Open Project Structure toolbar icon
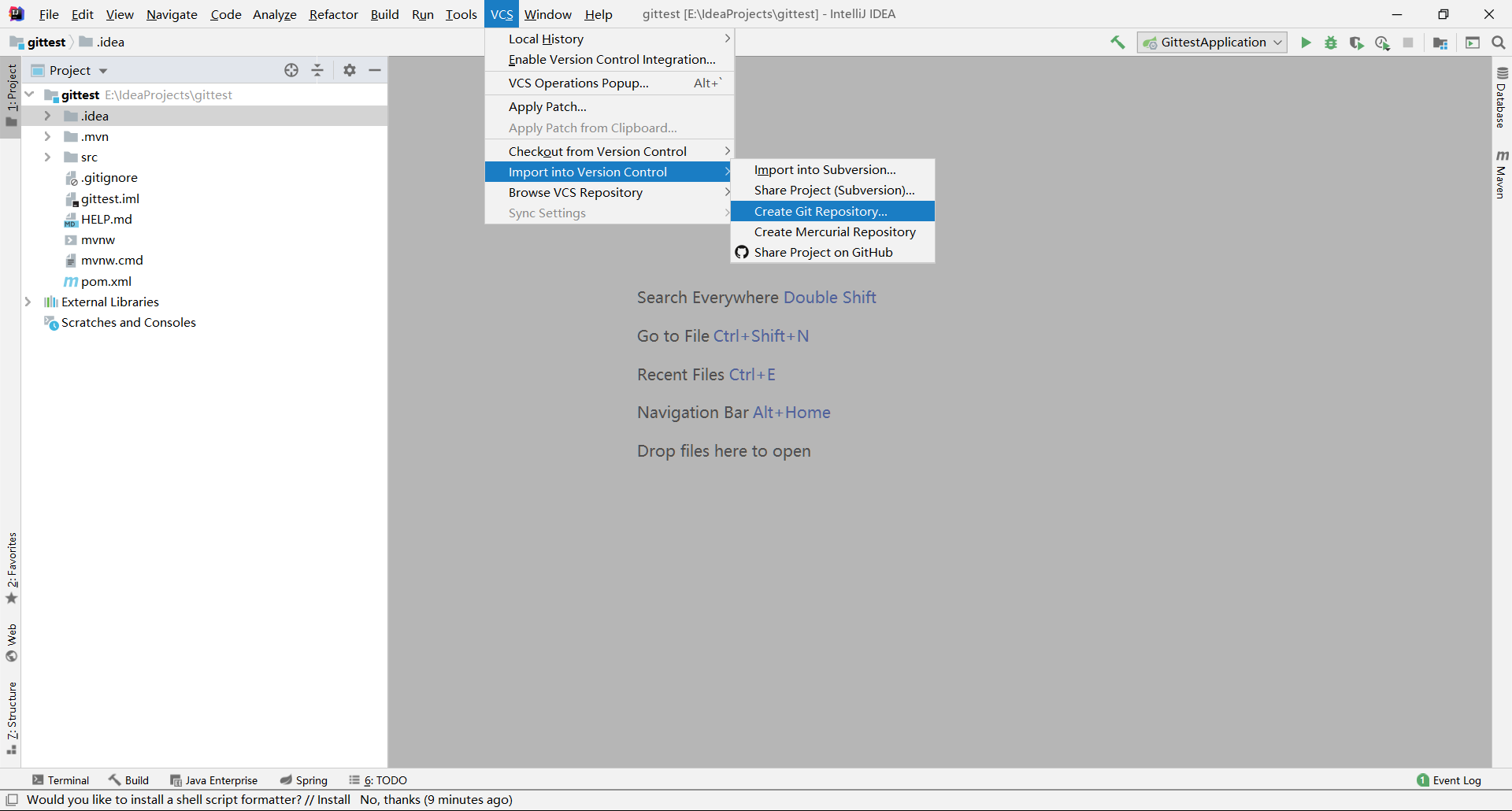1512x811 pixels. click(x=1440, y=43)
